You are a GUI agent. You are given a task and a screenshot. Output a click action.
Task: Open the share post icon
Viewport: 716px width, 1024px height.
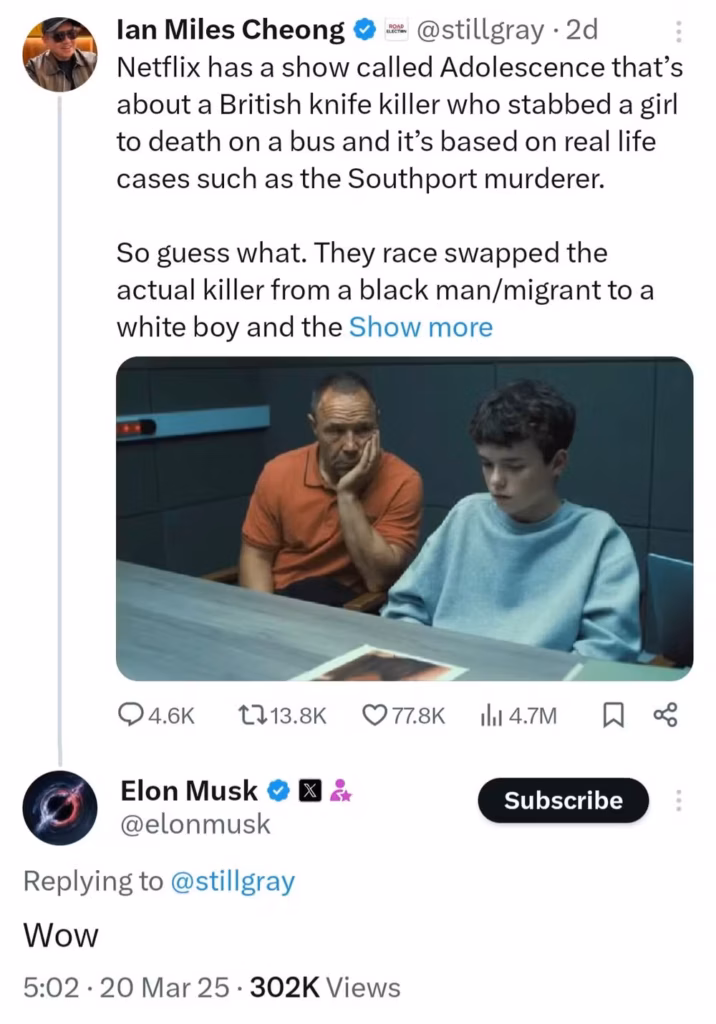tap(665, 714)
